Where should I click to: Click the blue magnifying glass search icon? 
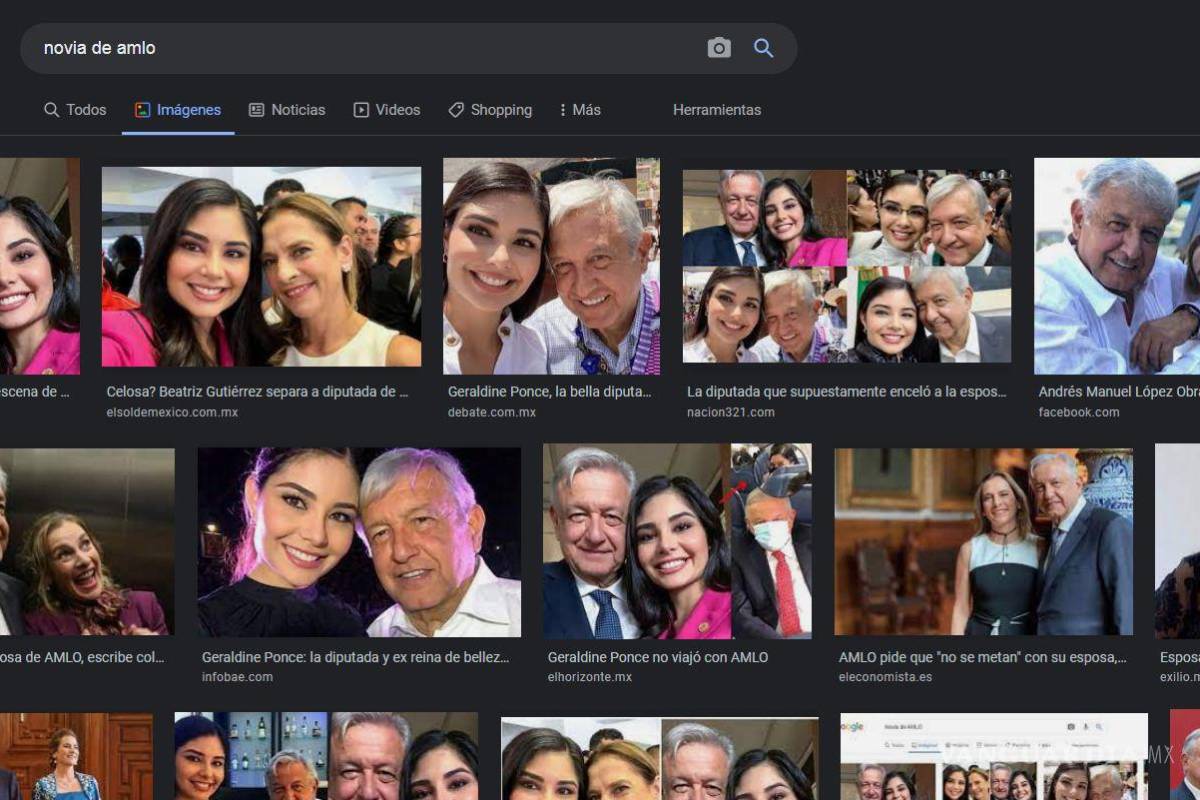coord(763,47)
